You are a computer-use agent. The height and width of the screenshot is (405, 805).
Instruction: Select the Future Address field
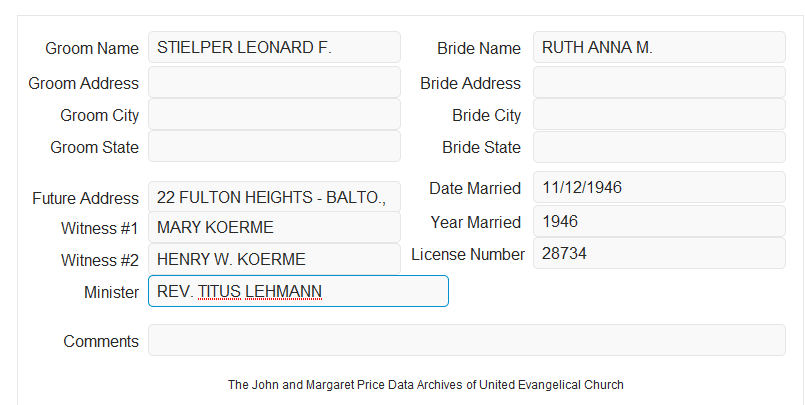(274, 197)
